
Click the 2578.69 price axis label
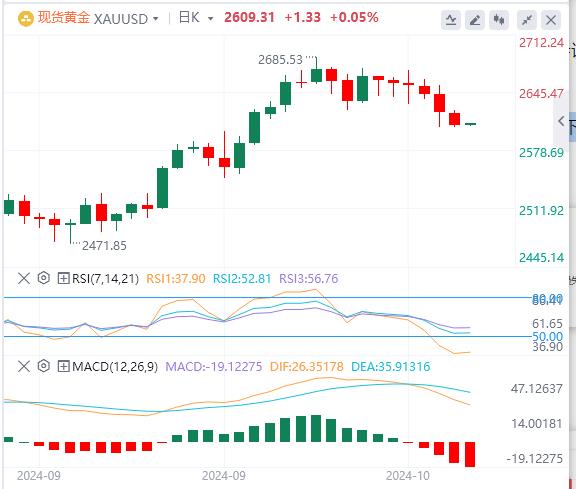click(541, 152)
